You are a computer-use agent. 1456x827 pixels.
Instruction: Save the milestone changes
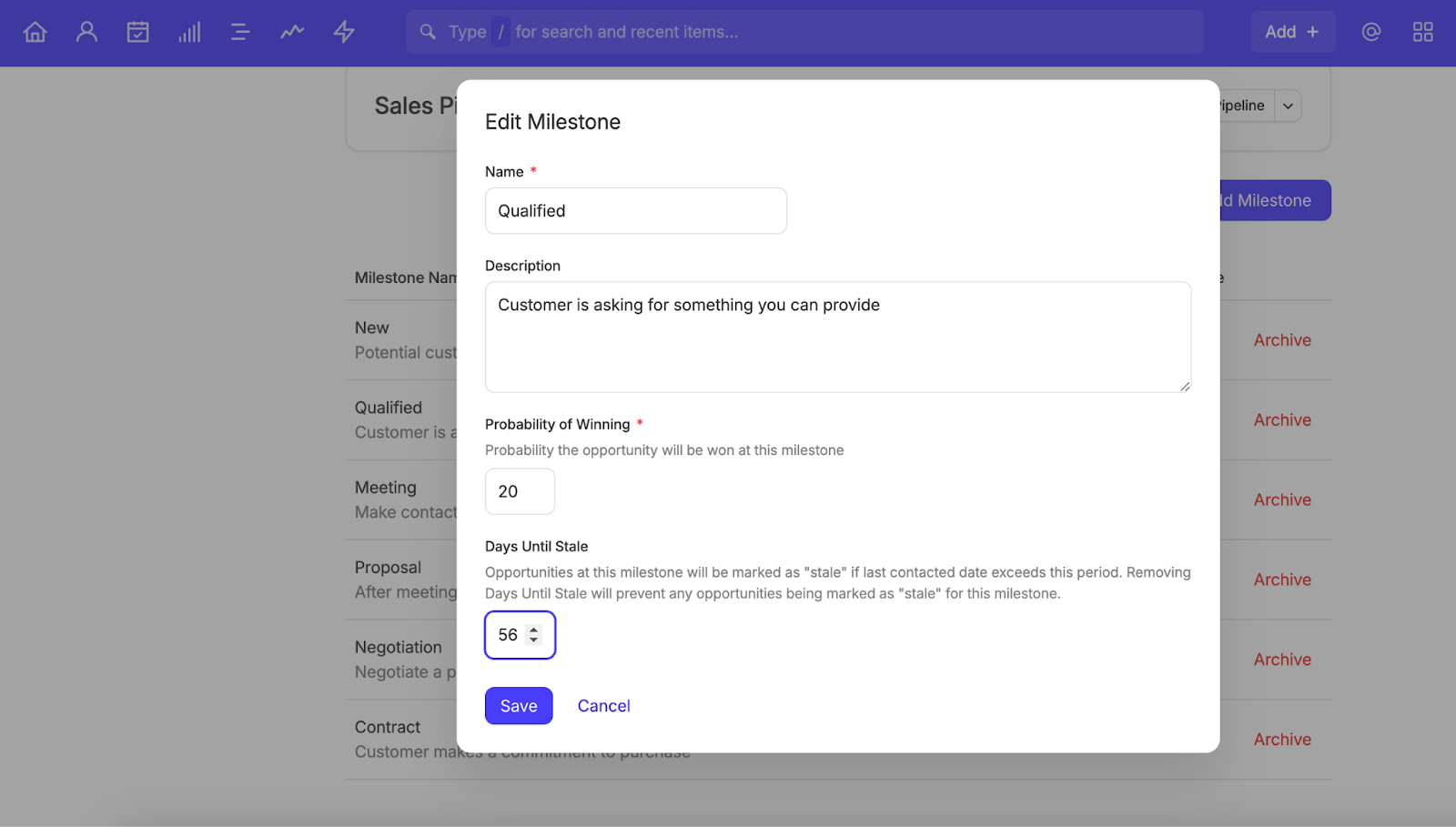point(519,706)
